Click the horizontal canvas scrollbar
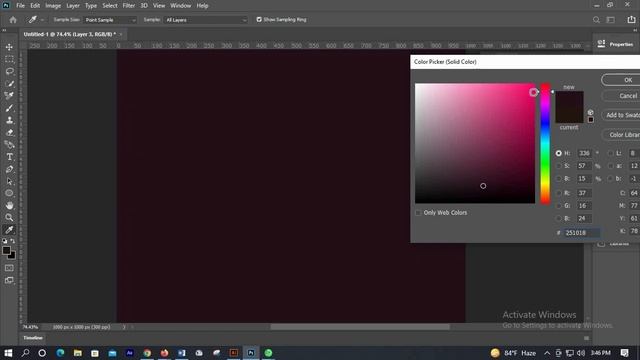The width and height of the screenshot is (640, 360). [360, 327]
